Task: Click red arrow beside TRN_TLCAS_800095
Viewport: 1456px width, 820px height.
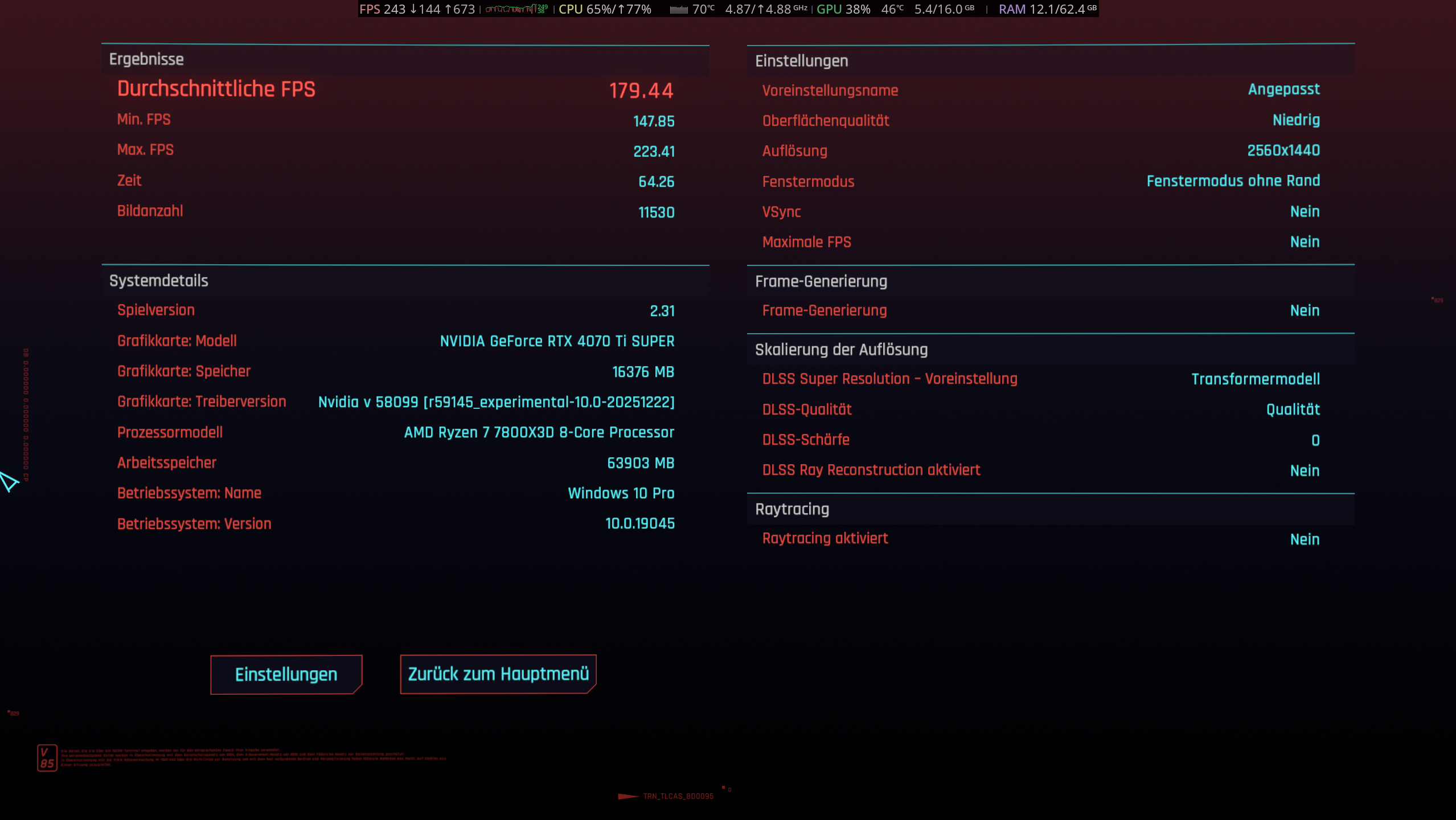Action: click(627, 796)
